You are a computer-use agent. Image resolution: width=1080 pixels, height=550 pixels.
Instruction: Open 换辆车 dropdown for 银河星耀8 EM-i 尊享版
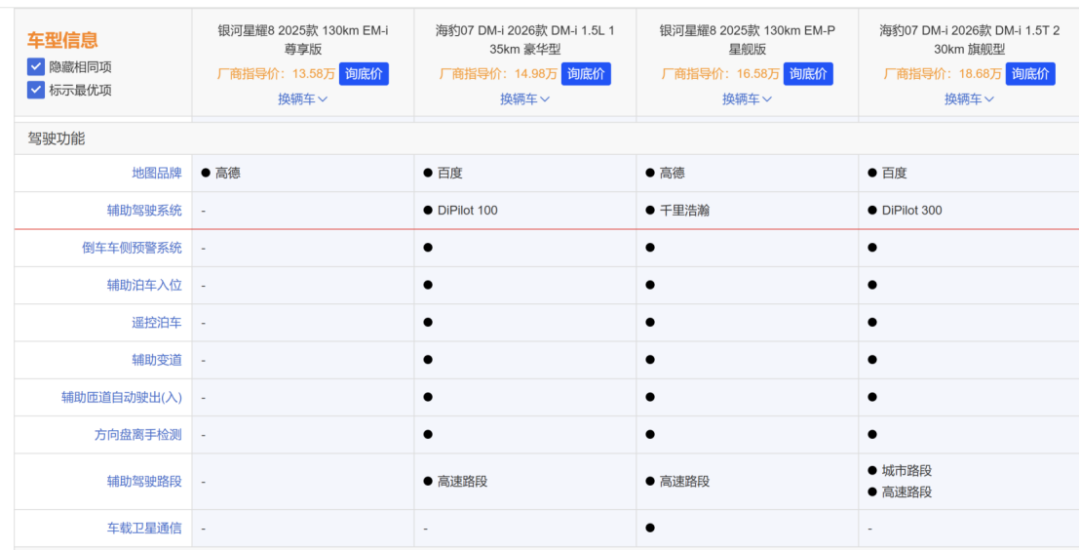pos(302,99)
